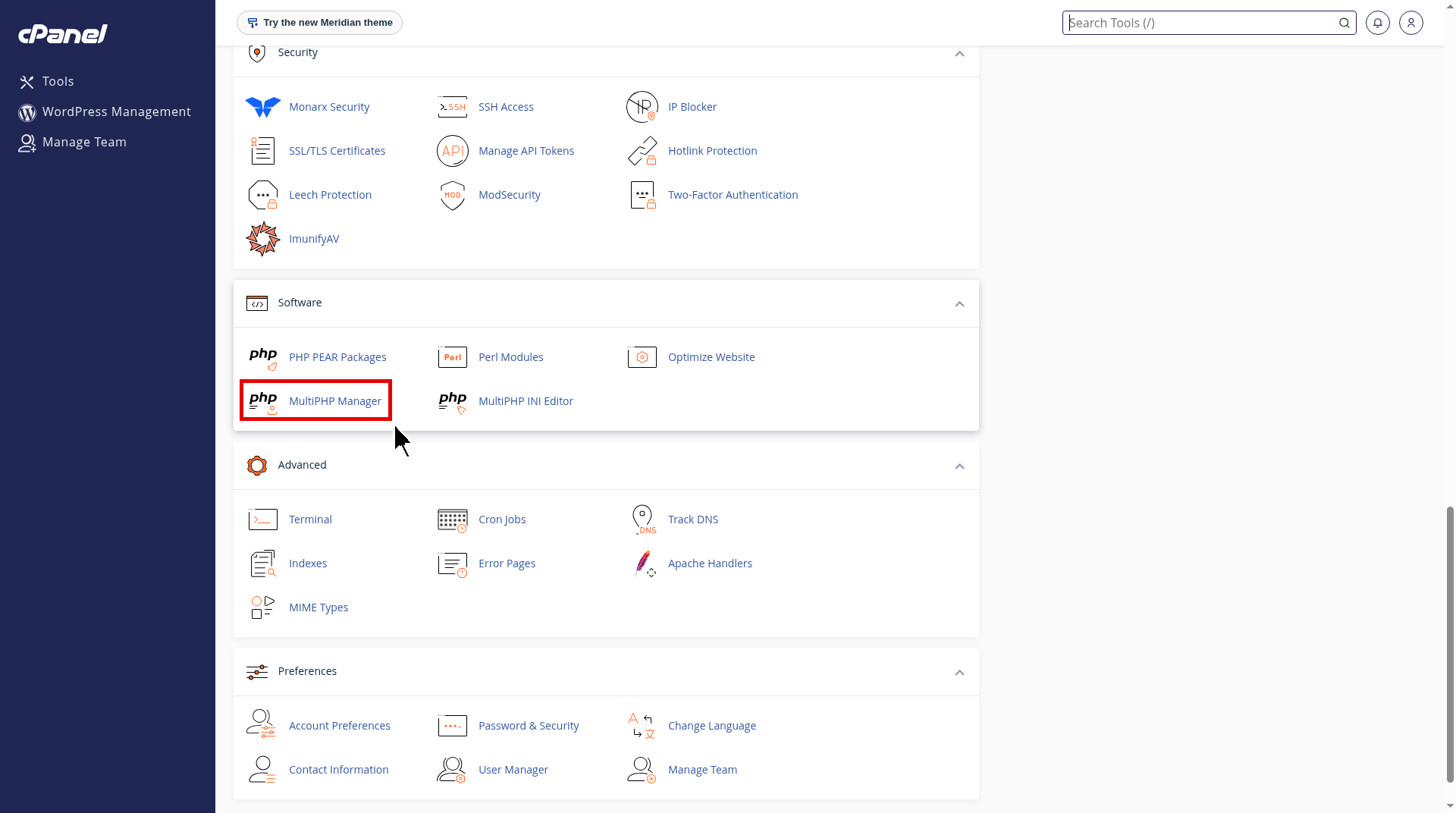Open Optimize Website icon
Viewport: 1456px width, 813px height.
642,357
